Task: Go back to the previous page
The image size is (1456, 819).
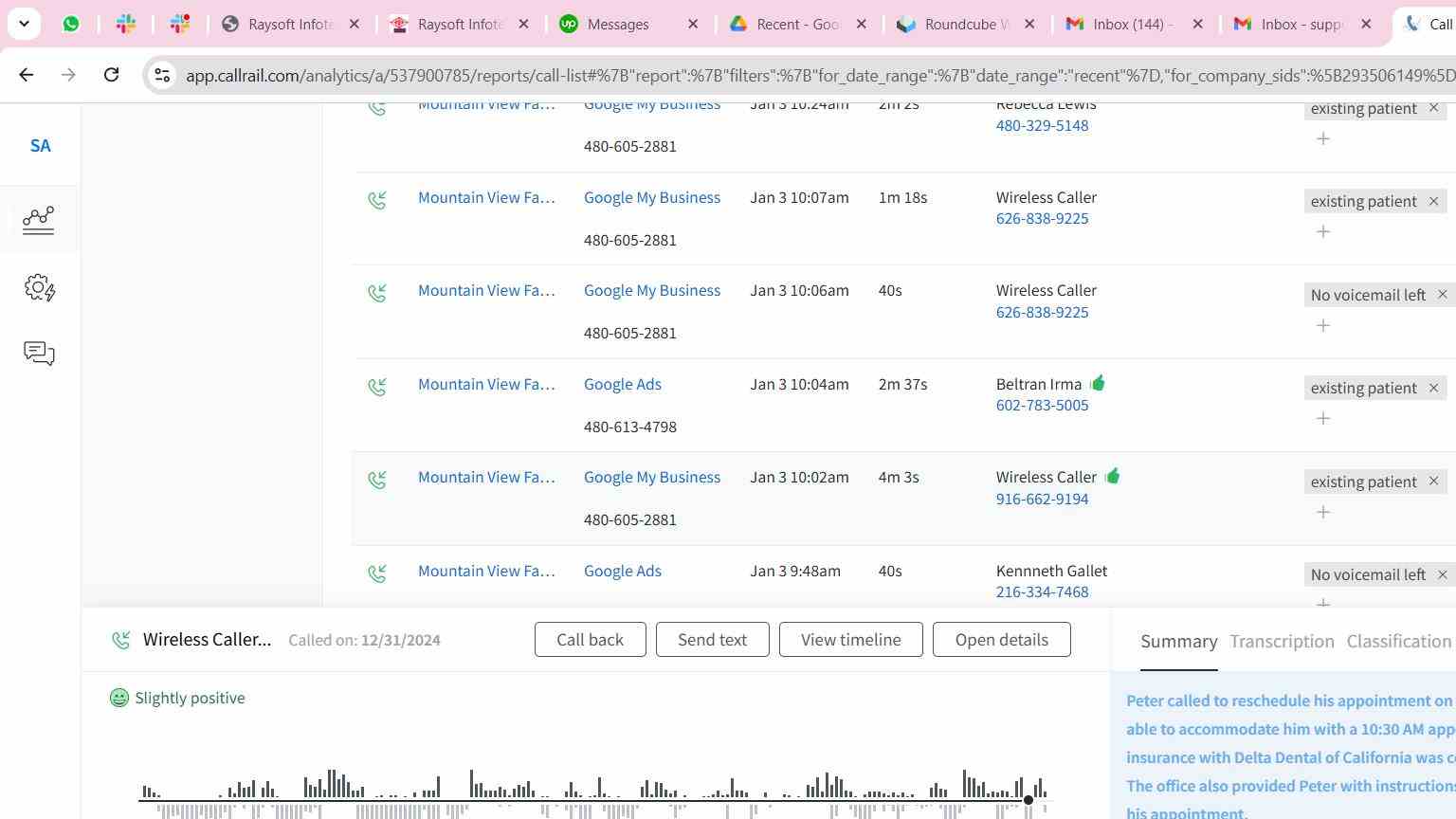Action: pos(27,75)
